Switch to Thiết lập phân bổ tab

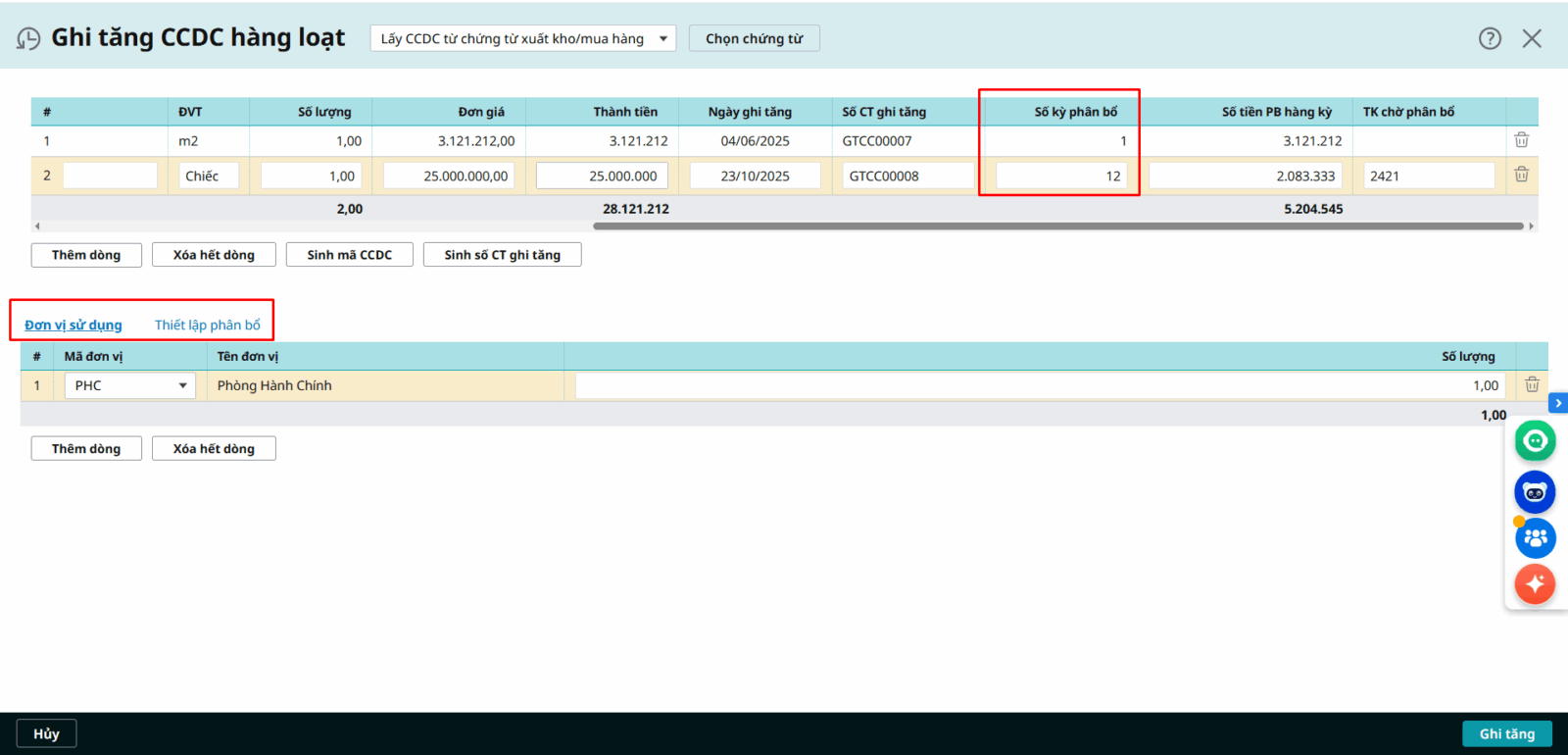point(208,325)
